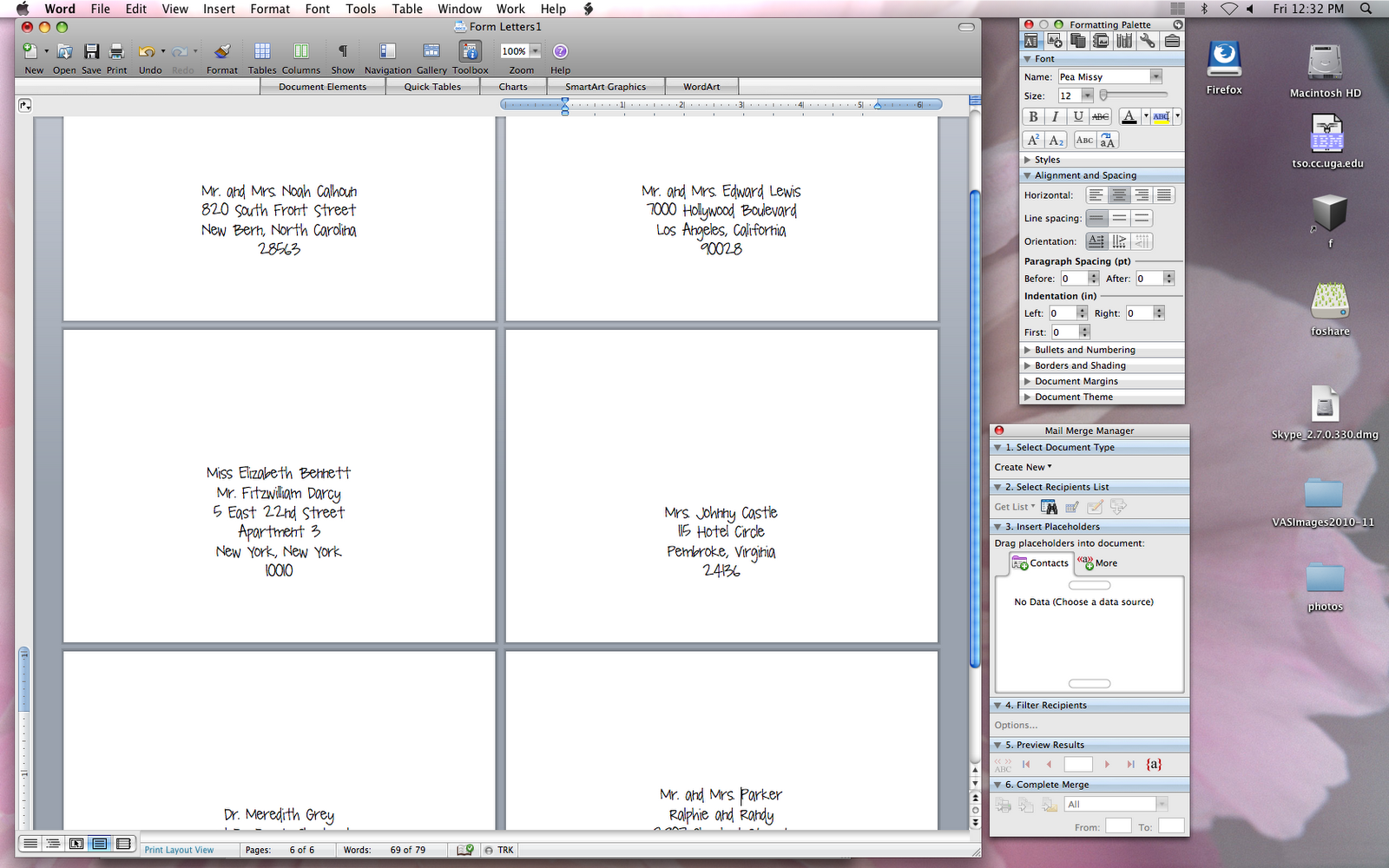Click the Options link under Filter Recipients
The image size is (1389, 868).
click(x=1016, y=725)
